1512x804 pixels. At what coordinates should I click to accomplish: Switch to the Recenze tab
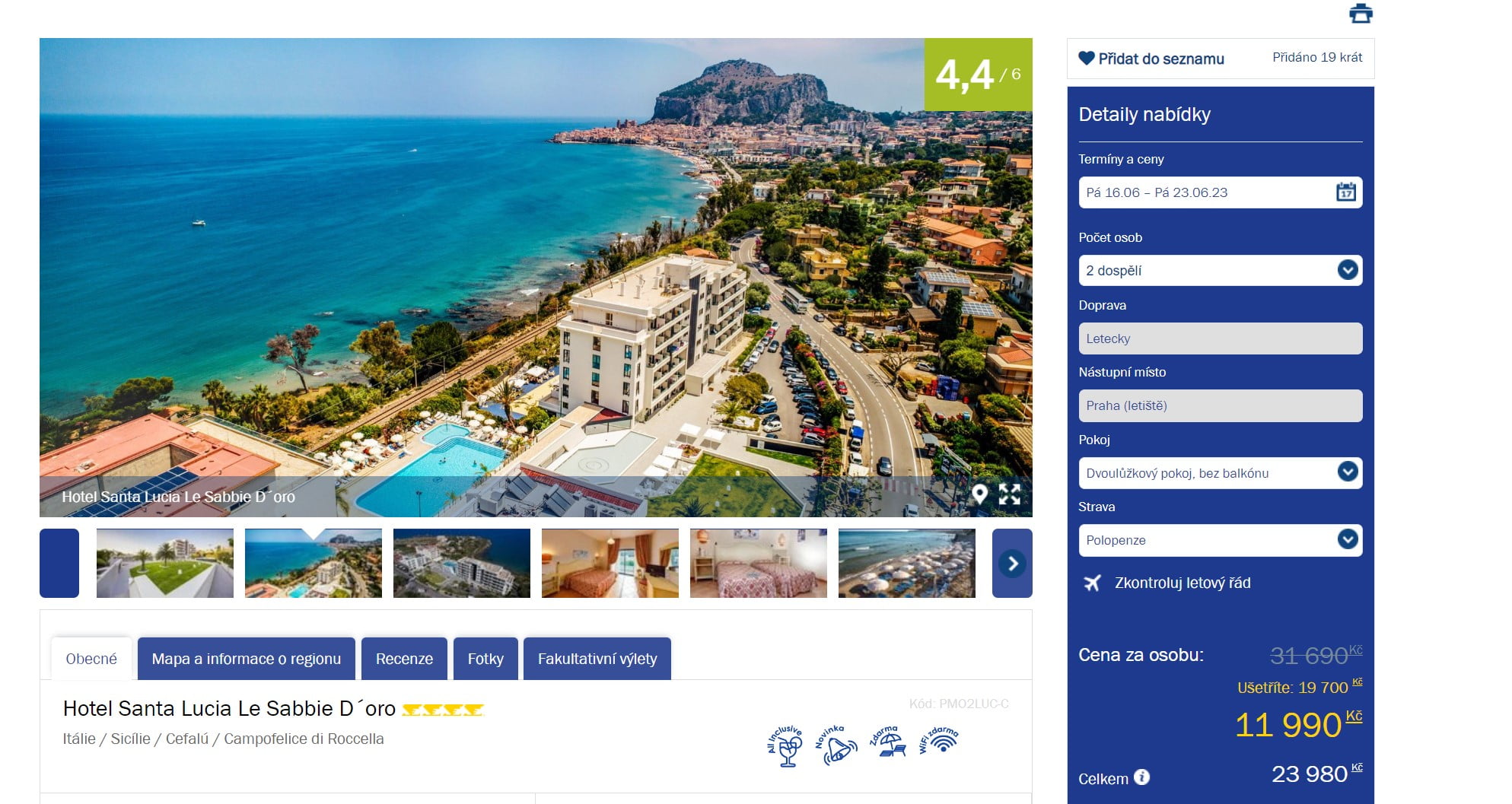(x=404, y=659)
